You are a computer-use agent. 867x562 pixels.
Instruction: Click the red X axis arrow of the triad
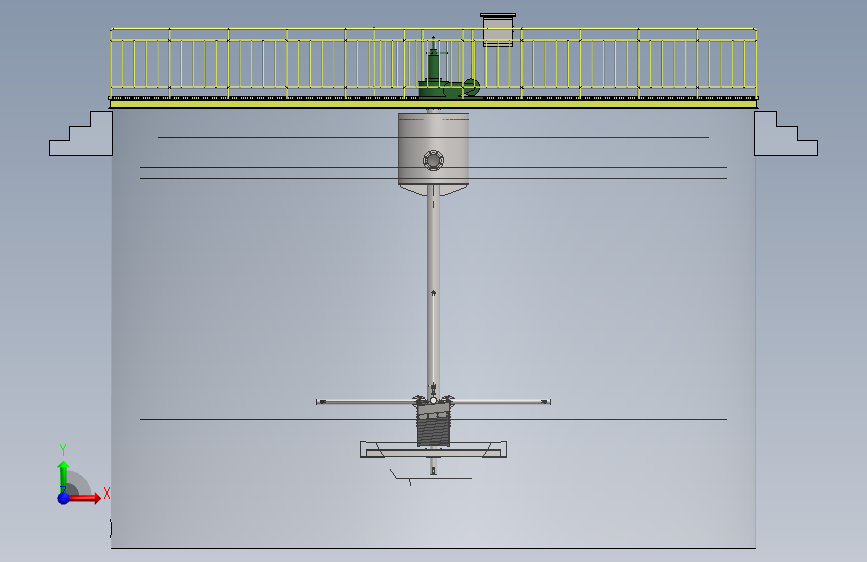(86, 498)
